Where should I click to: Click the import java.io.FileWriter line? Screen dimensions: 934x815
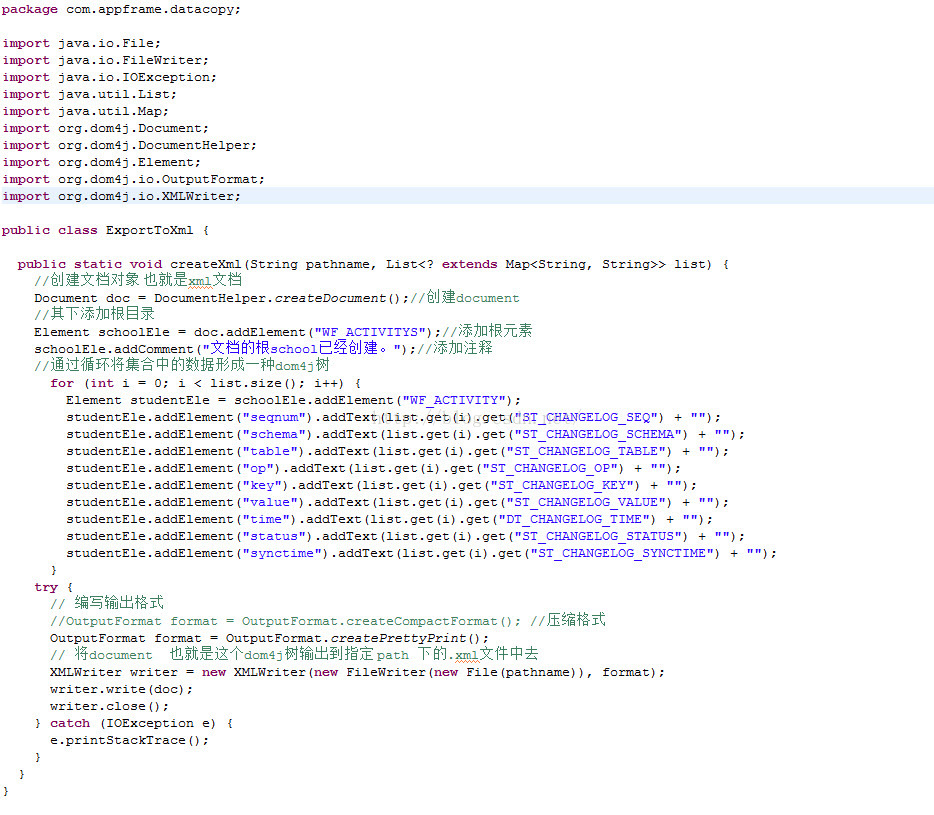pyautogui.click(x=105, y=60)
